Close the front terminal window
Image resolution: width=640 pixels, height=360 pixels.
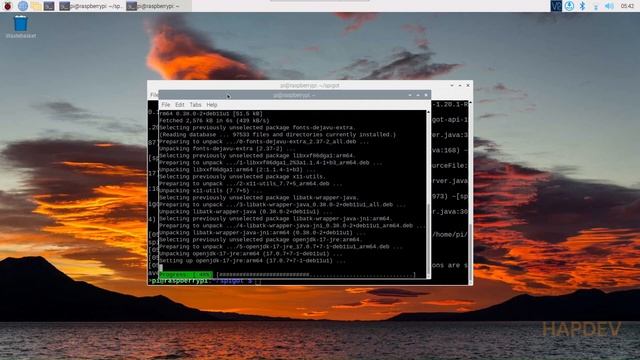click(426, 95)
